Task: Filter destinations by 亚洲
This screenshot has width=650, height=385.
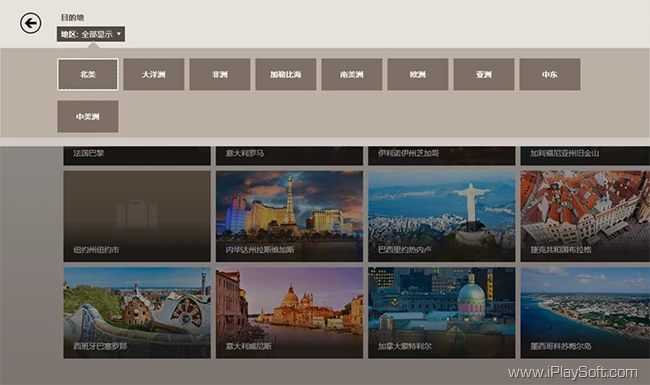Action: click(x=484, y=75)
